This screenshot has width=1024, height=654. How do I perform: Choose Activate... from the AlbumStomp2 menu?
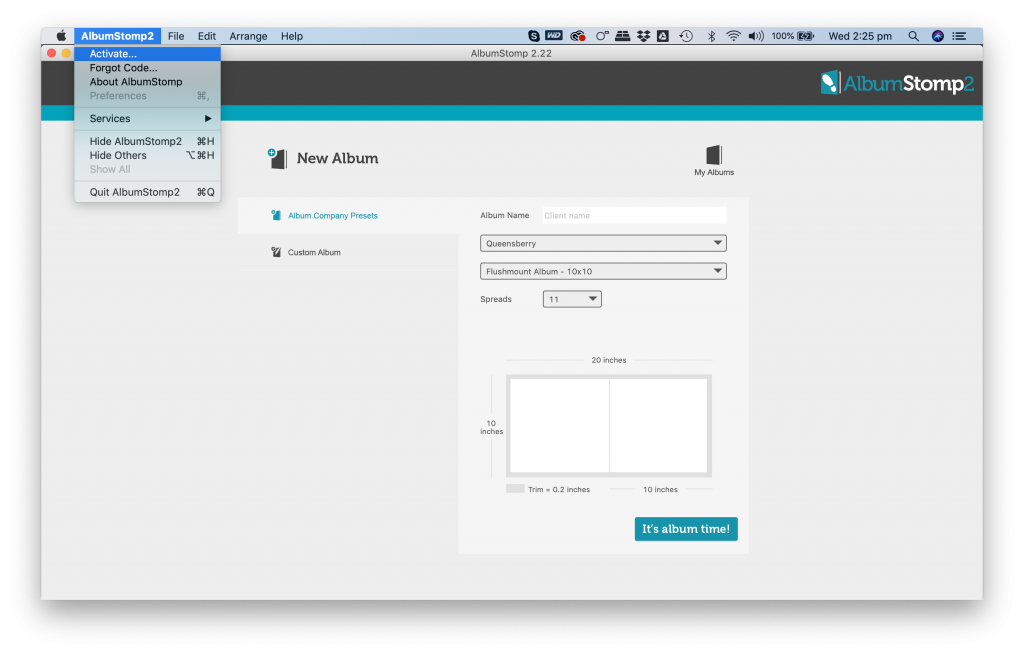coord(113,54)
